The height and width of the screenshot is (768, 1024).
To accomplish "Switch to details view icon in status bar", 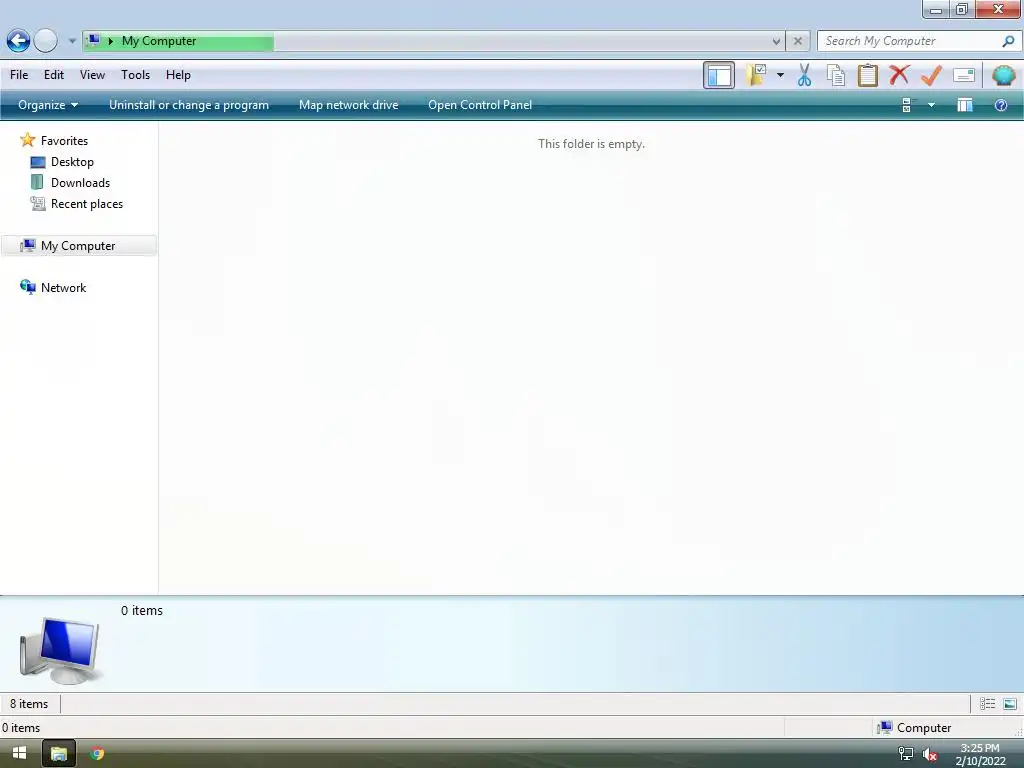I will click(987, 703).
